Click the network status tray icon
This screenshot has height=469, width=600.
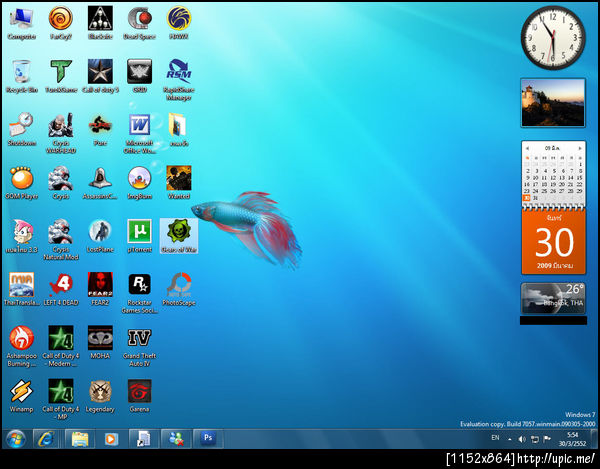click(x=535, y=440)
